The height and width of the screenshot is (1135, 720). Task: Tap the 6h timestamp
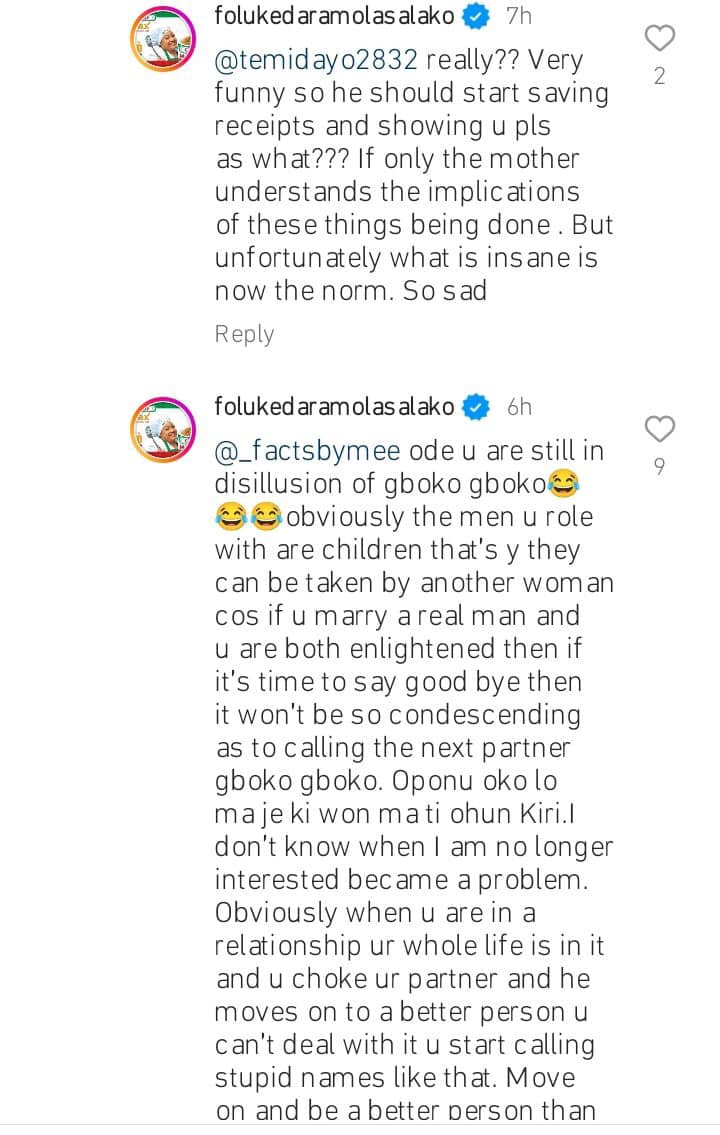[519, 407]
